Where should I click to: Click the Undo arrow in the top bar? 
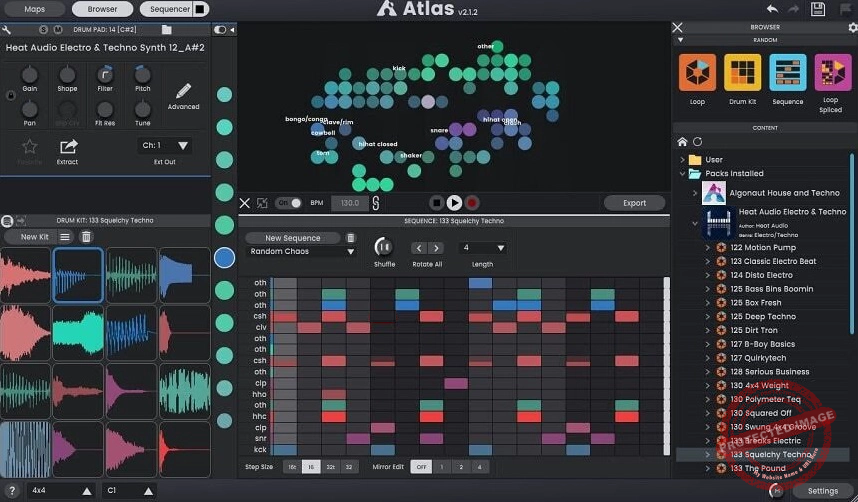[x=772, y=9]
